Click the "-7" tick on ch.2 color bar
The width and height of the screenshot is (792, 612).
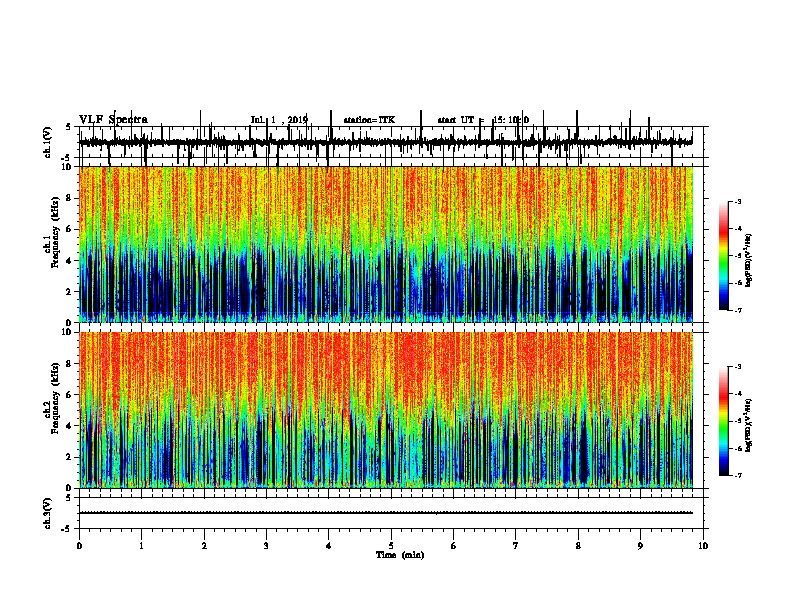coord(737,476)
